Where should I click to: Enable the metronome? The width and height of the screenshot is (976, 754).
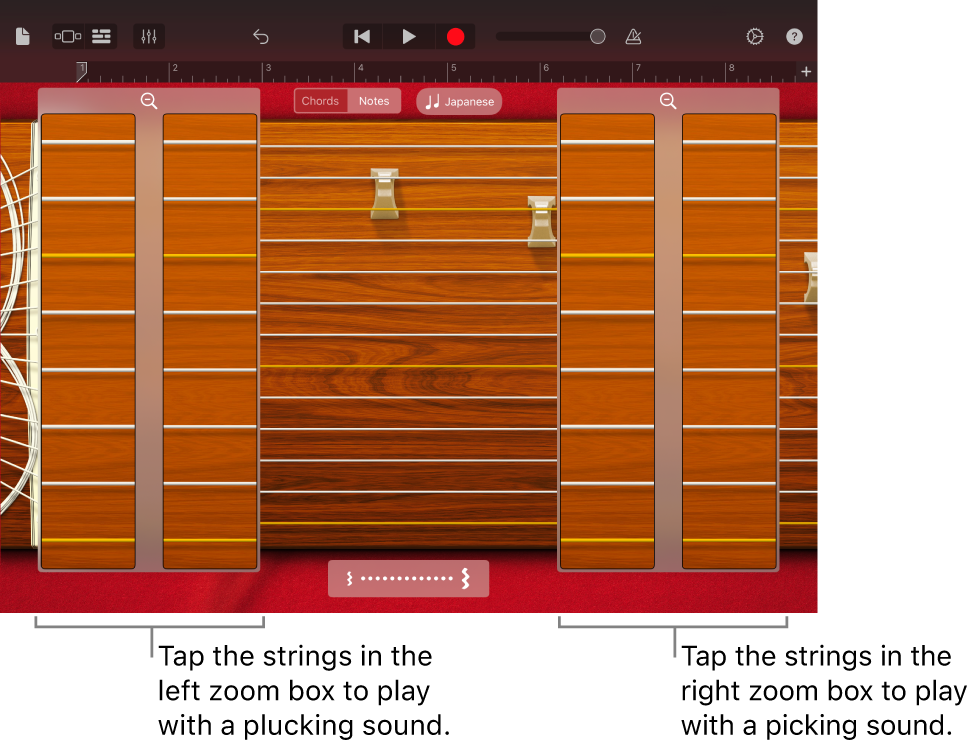(633, 36)
